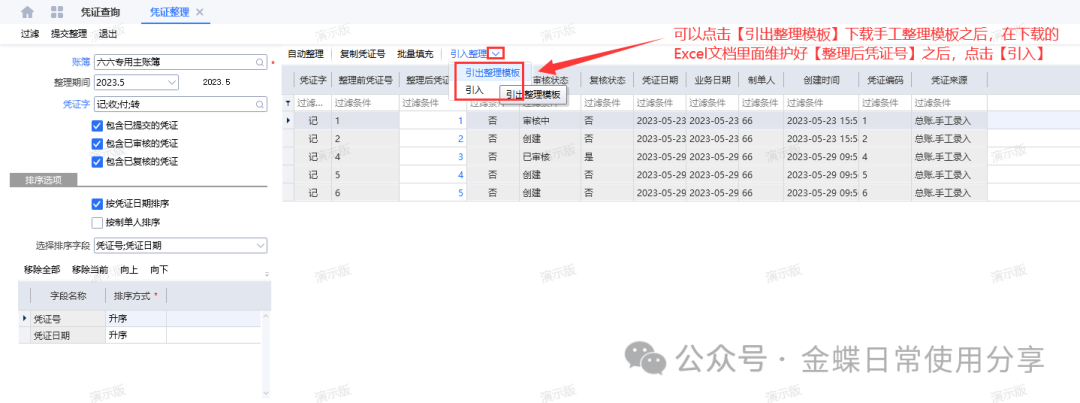Click the 自动整理 button

[x=305, y=53]
